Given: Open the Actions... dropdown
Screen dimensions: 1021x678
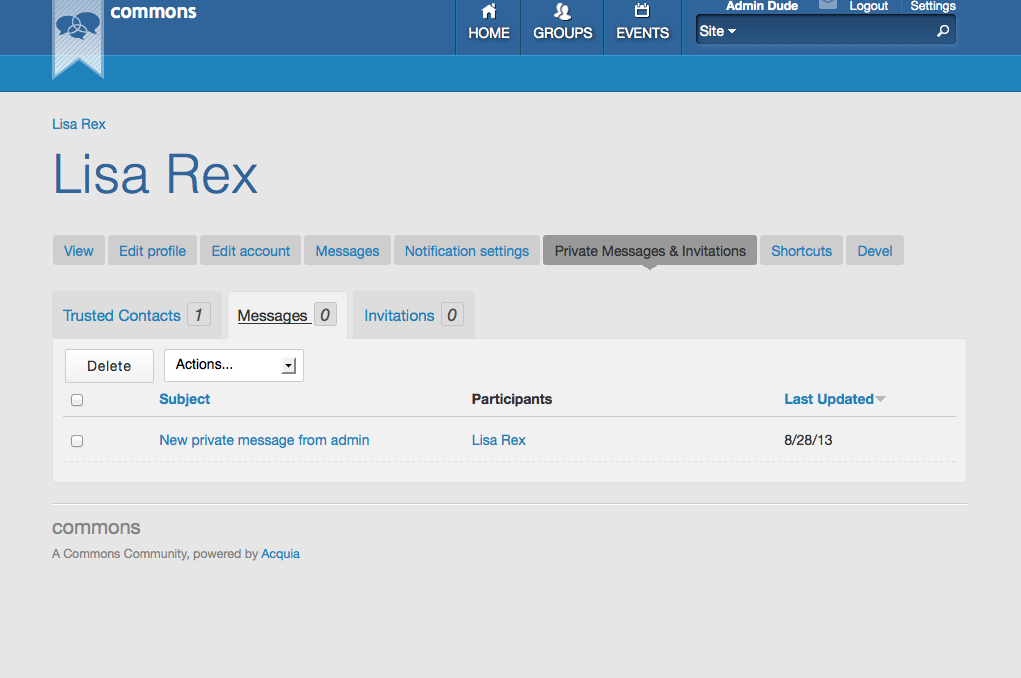Looking at the screenshot, I should 233,365.
